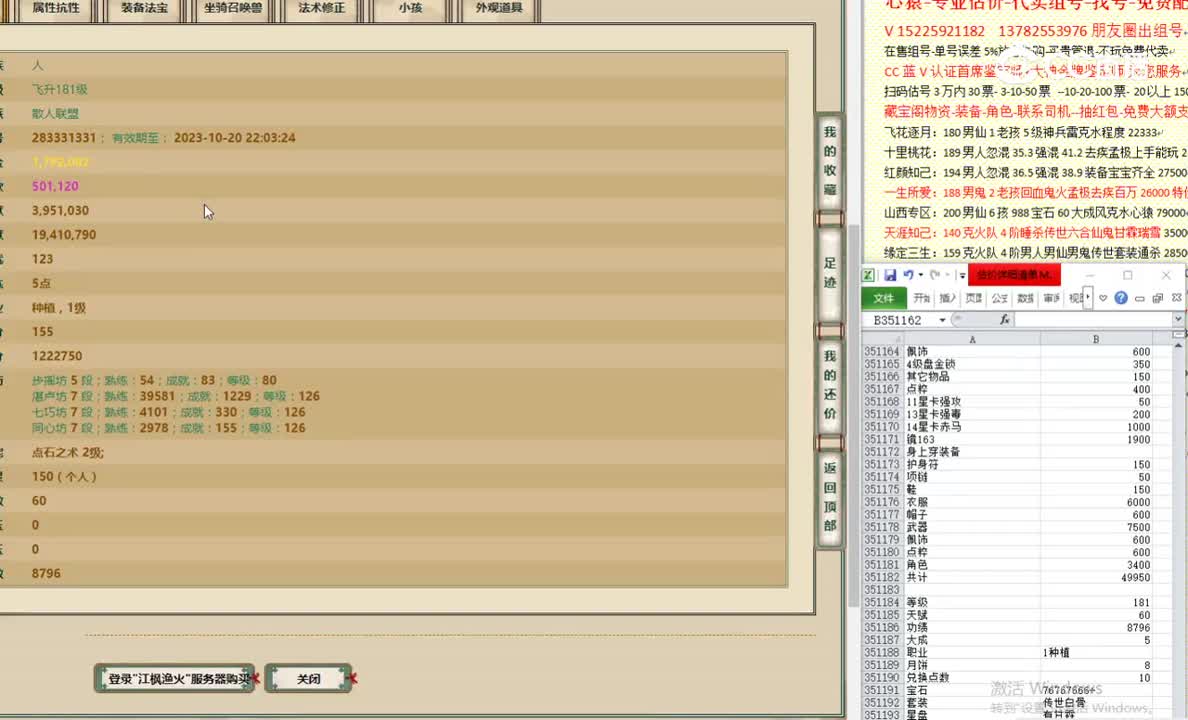
Task: Switch to the 文件 ribbon tab
Action: (884, 298)
